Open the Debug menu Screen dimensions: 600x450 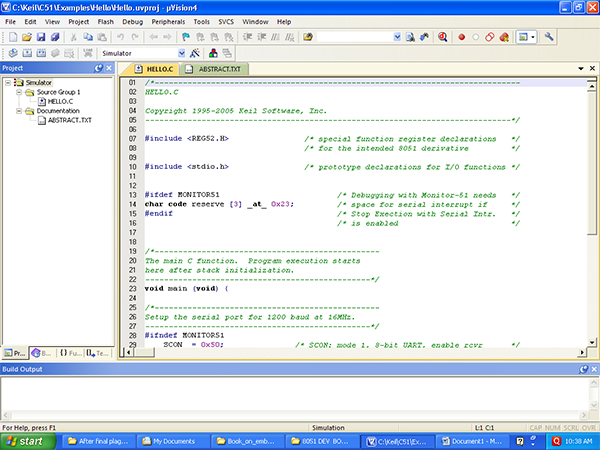pyautogui.click(x=132, y=22)
